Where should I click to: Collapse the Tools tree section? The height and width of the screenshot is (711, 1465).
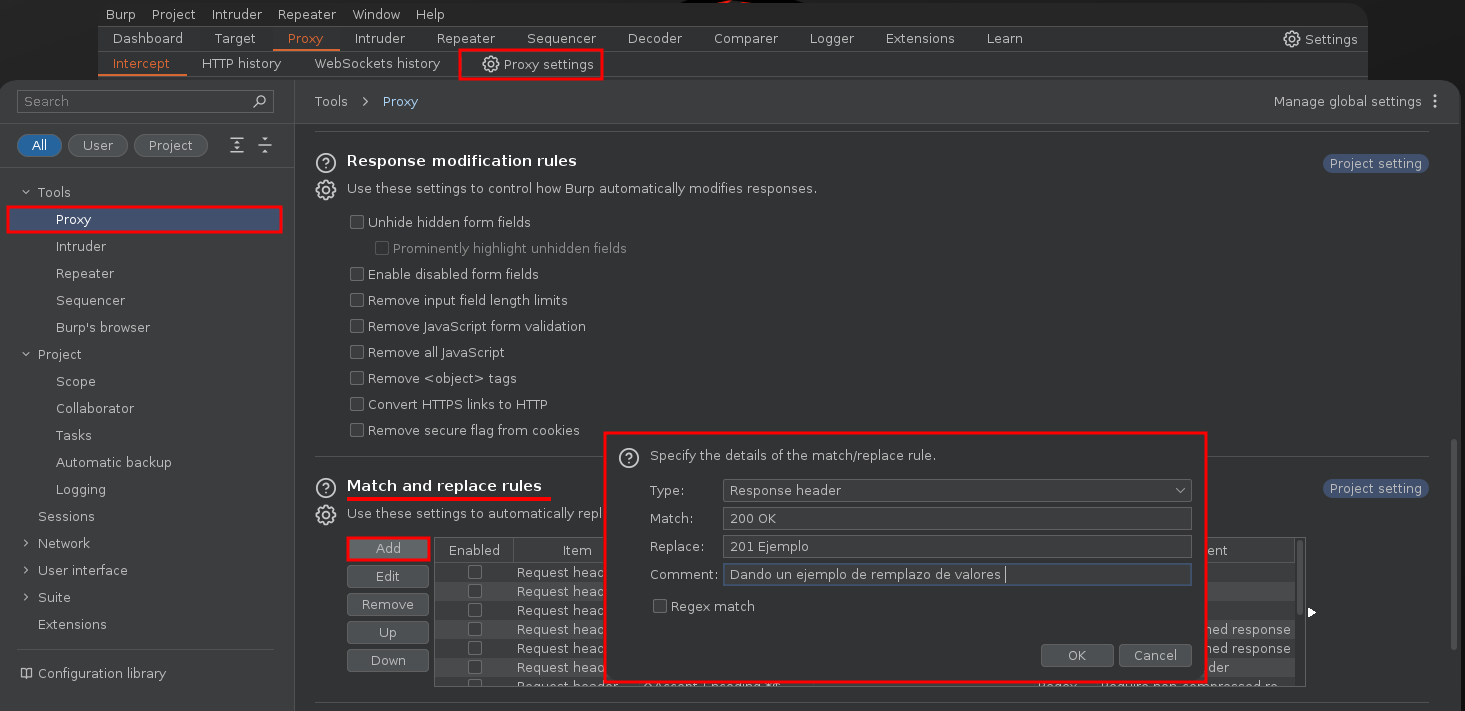pyautogui.click(x=26, y=192)
